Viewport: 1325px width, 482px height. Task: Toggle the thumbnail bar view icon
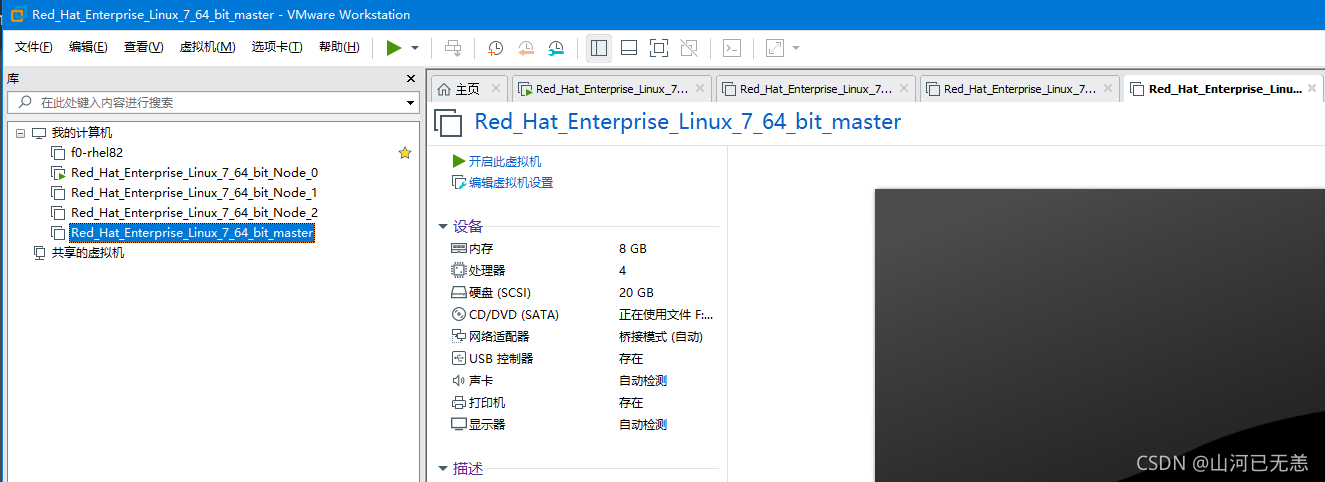tap(629, 47)
